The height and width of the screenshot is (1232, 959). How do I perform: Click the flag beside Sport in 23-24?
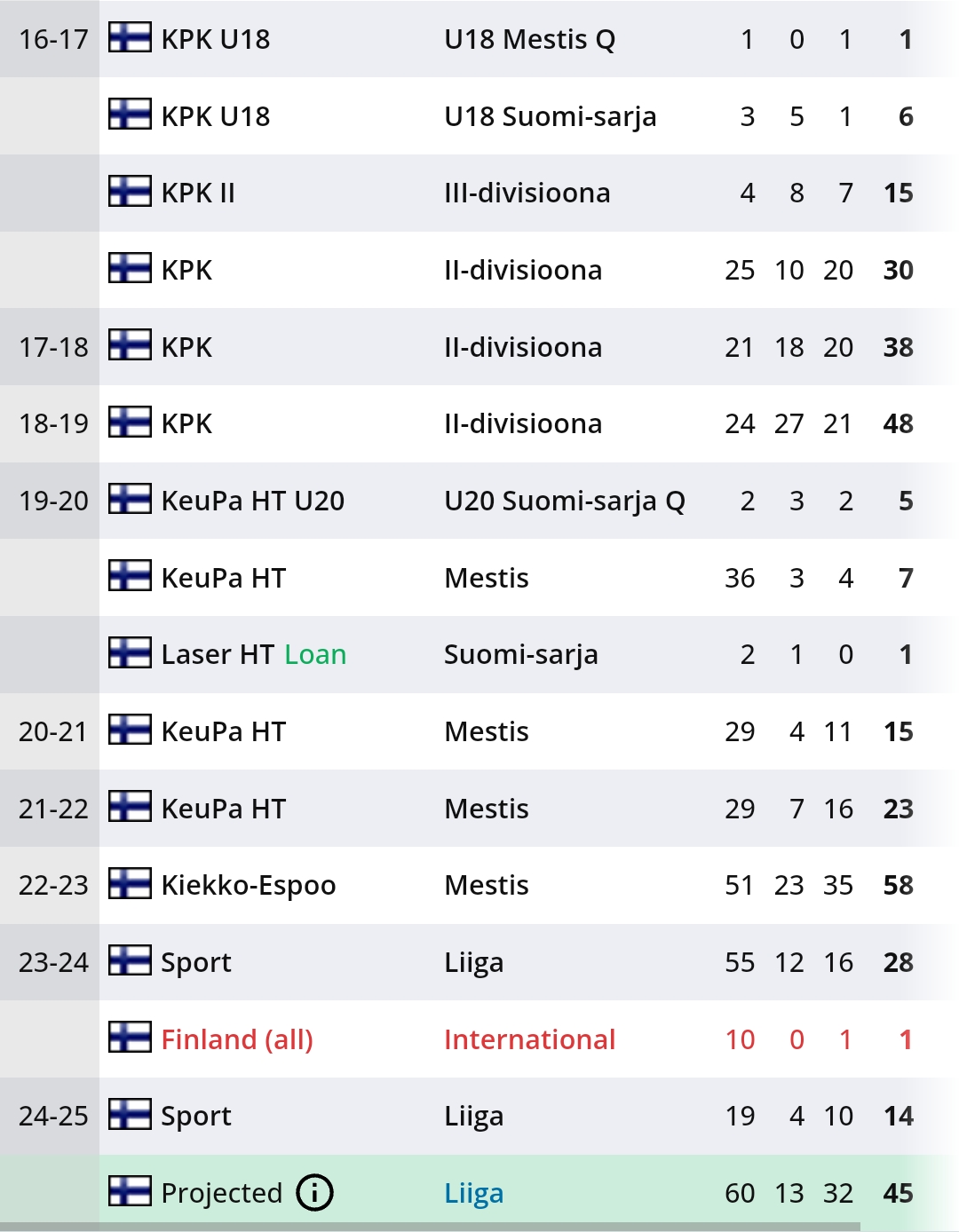pyautogui.click(x=130, y=962)
